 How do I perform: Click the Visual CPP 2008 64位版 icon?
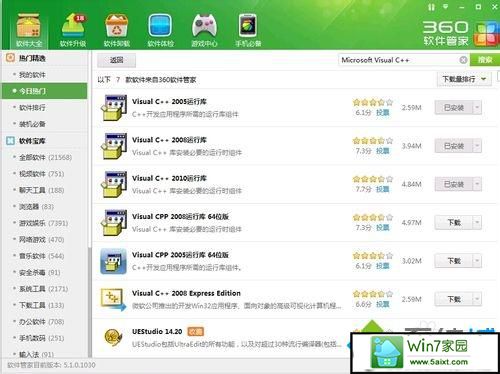point(114,222)
